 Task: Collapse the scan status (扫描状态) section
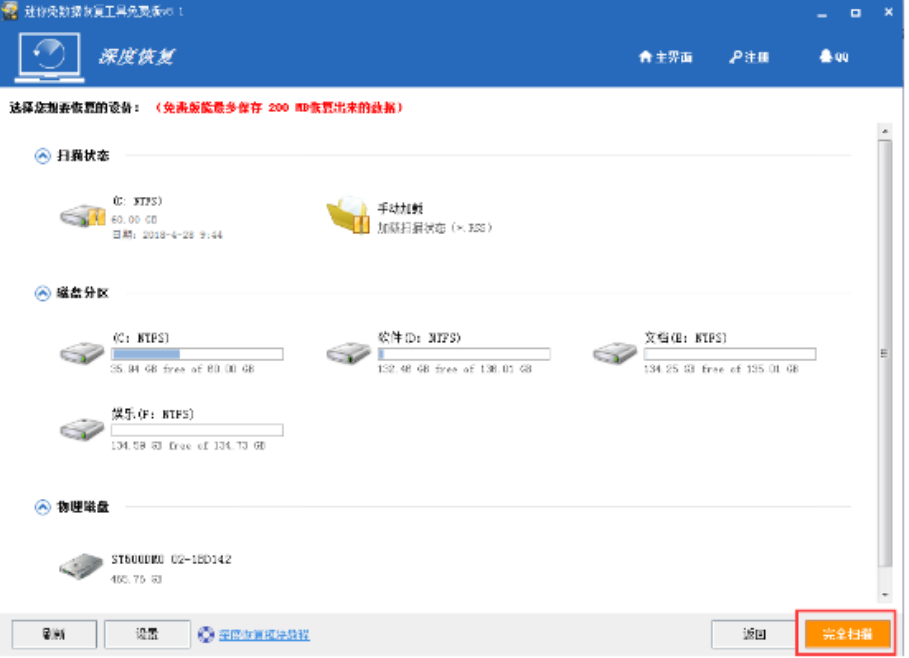(x=42, y=156)
